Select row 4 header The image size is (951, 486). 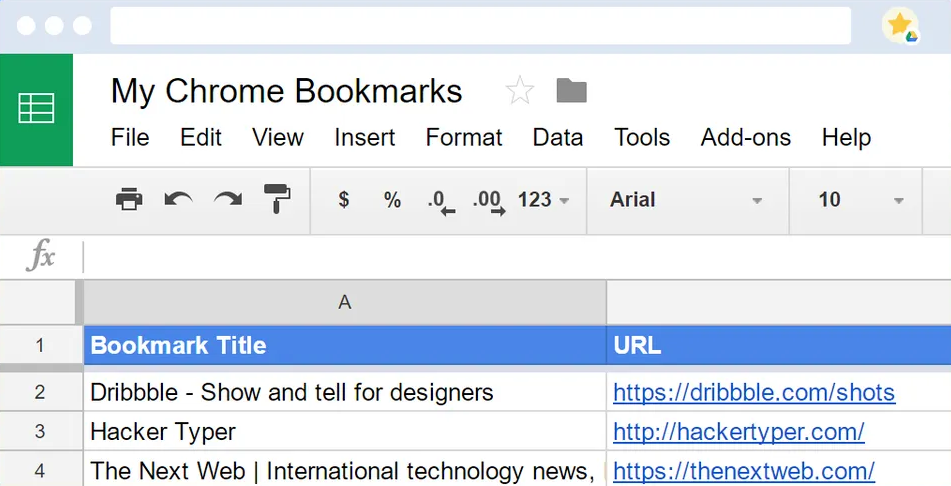(40, 470)
